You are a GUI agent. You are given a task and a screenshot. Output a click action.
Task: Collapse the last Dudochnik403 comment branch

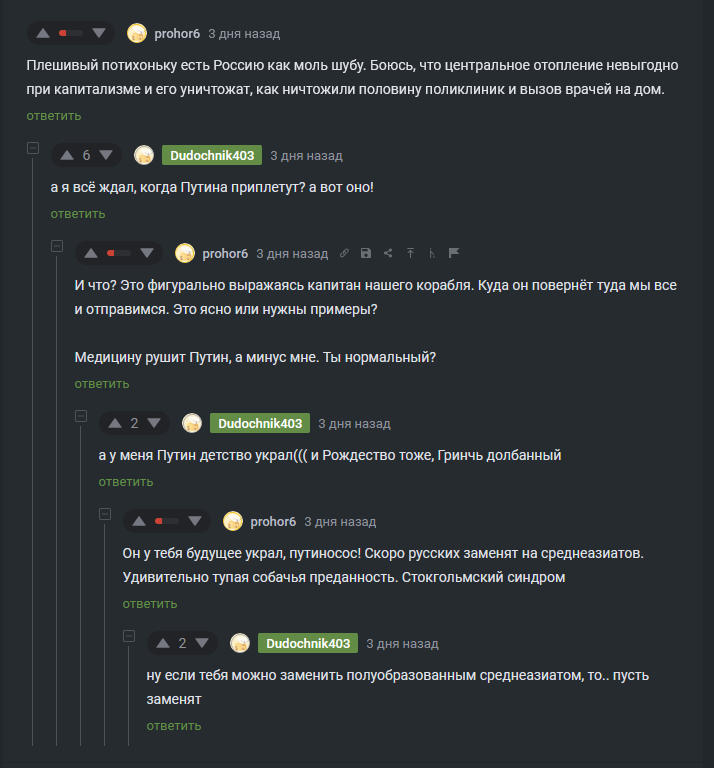coord(128,636)
